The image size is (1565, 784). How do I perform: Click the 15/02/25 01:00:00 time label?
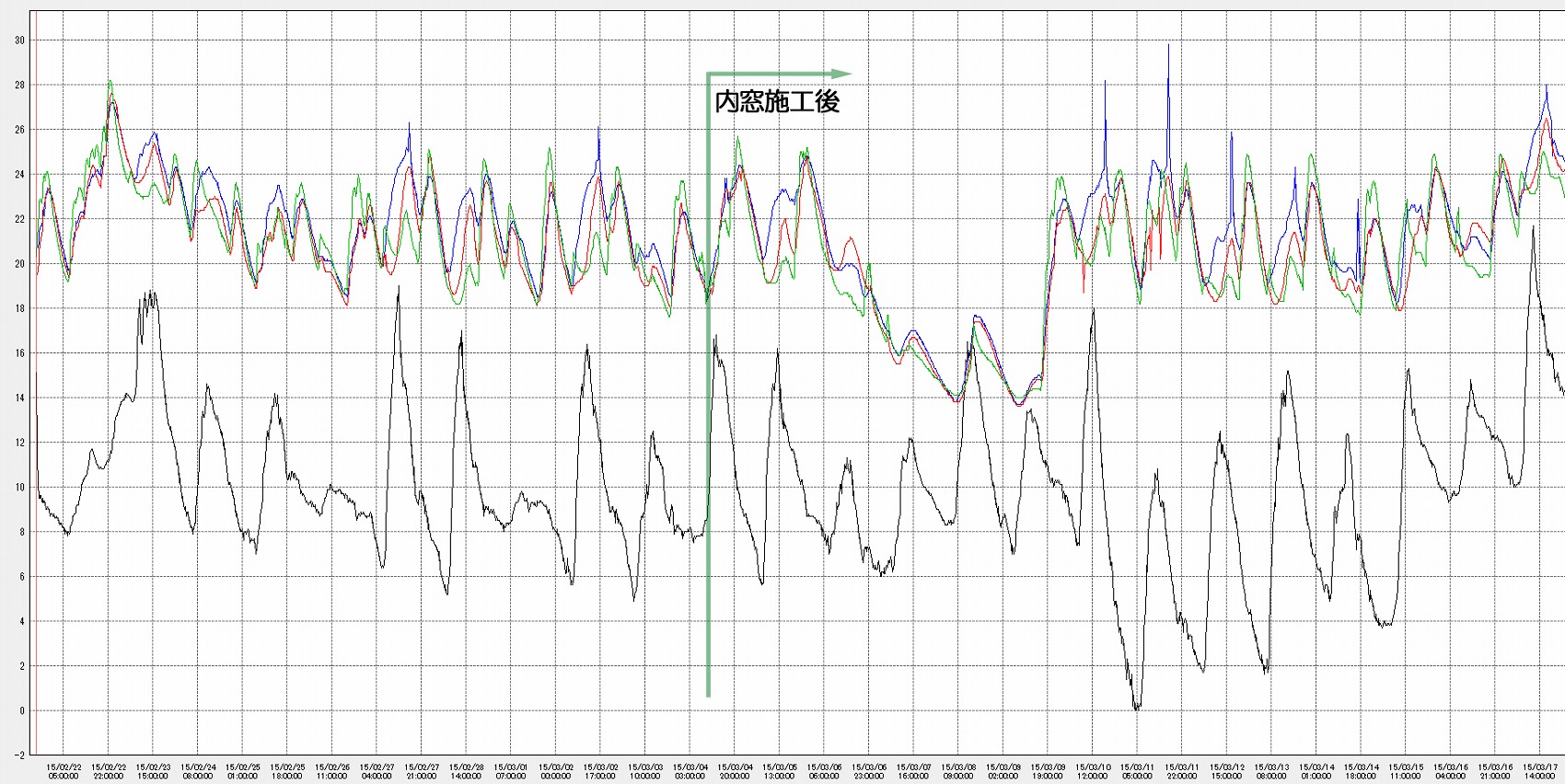point(243,771)
